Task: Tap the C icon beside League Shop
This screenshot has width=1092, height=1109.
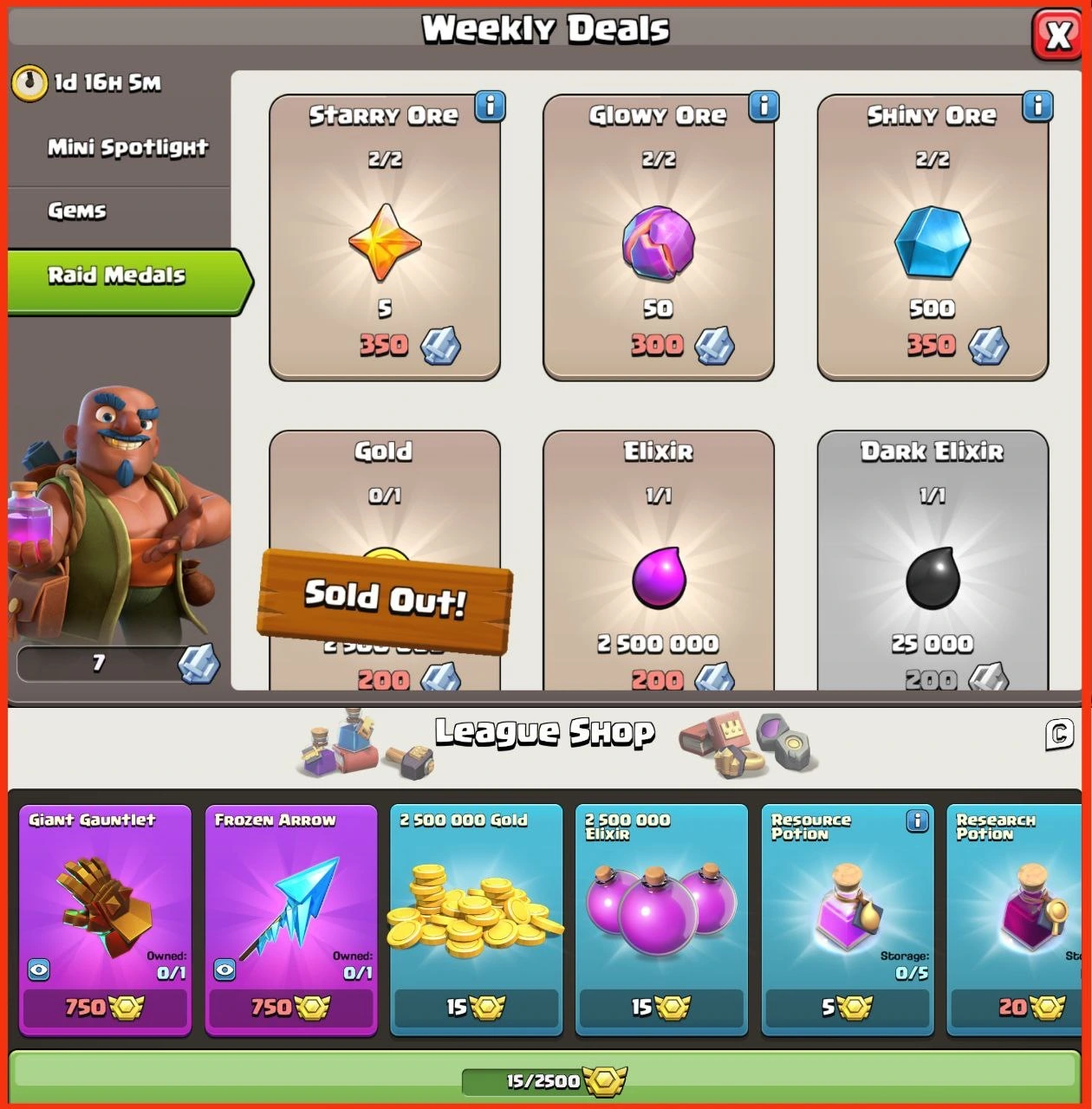Action: [x=1059, y=734]
